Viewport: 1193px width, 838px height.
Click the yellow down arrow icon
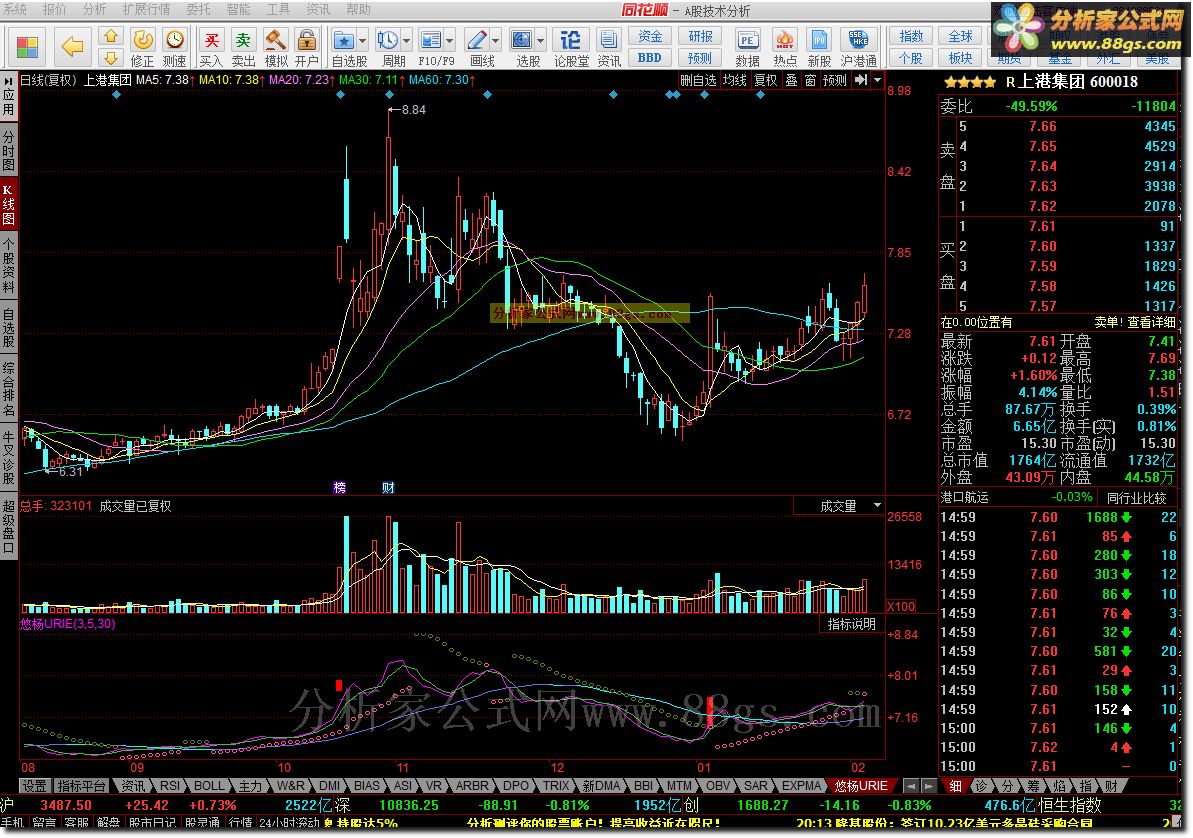click(110, 57)
